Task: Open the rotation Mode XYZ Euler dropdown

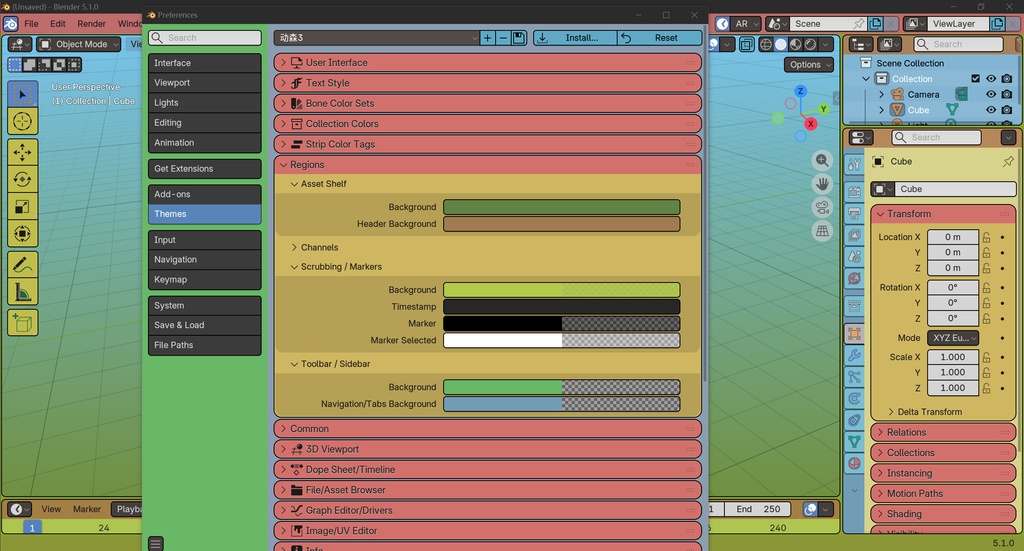Action: pyautogui.click(x=953, y=338)
